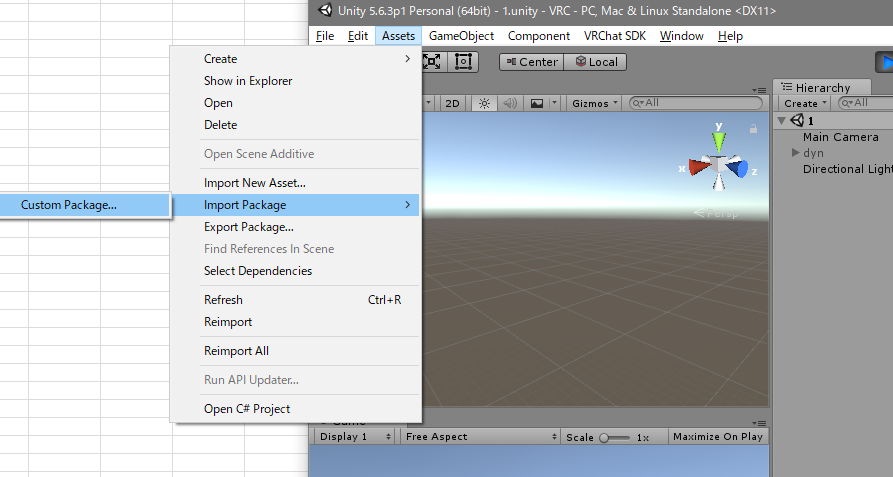Toggle scene audio speaker icon
This screenshot has height=477, width=893.
tap(510, 103)
